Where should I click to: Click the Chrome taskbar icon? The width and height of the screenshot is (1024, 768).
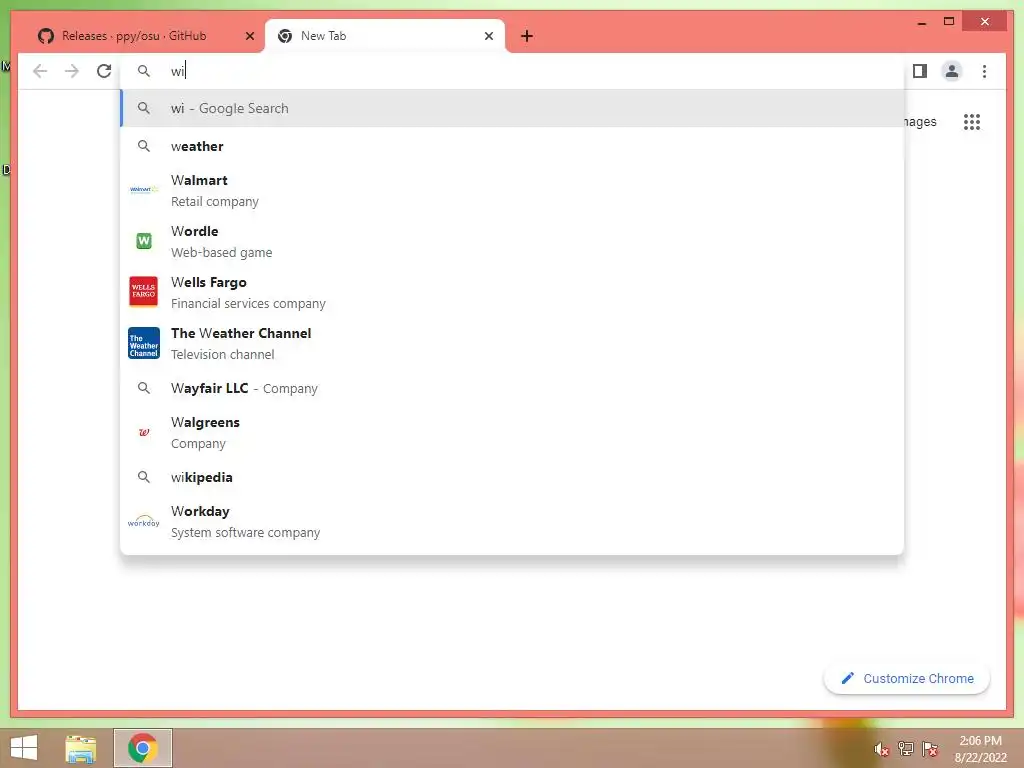tap(142, 748)
